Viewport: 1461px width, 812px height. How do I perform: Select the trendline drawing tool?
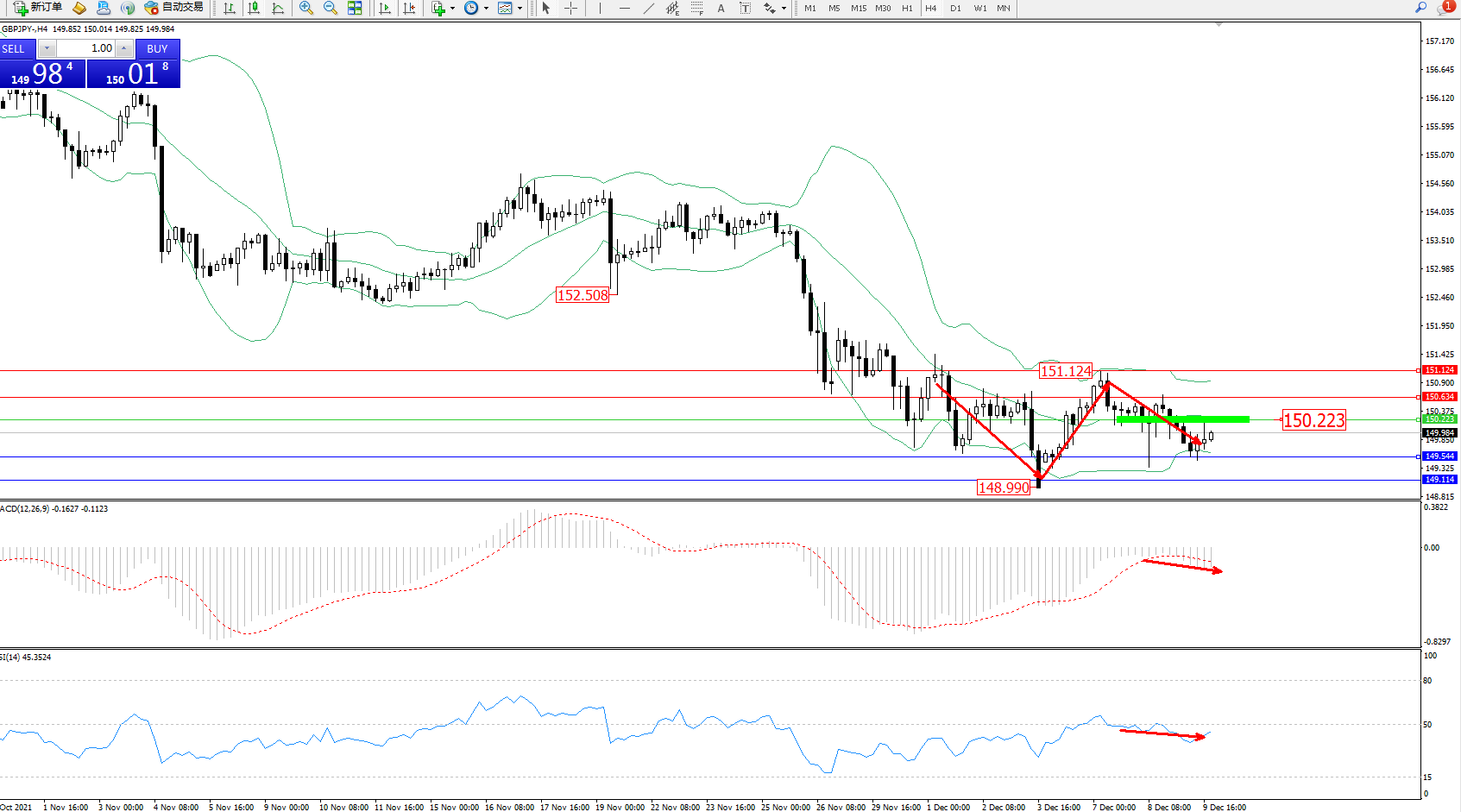pos(649,8)
